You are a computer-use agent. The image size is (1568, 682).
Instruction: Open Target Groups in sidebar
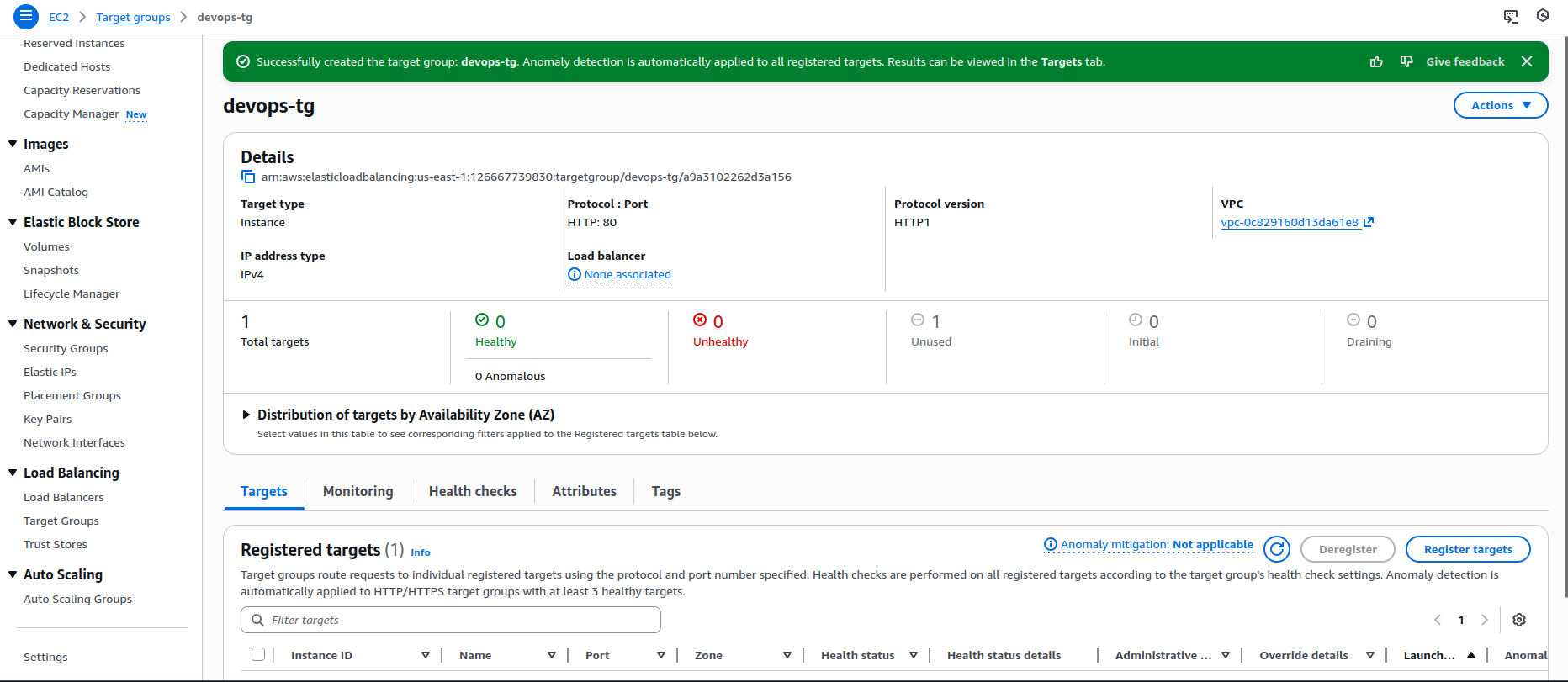pyautogui.click(x=61, y=521)
